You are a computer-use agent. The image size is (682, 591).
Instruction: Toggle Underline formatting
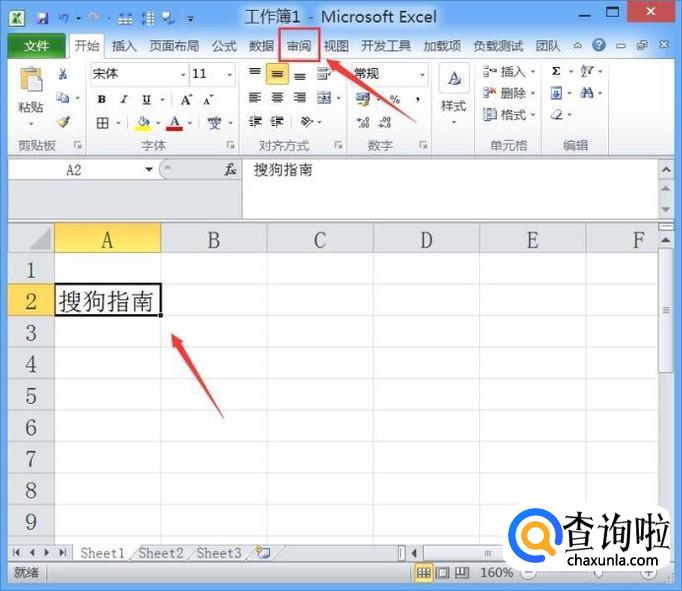click(x=147, y=100)
